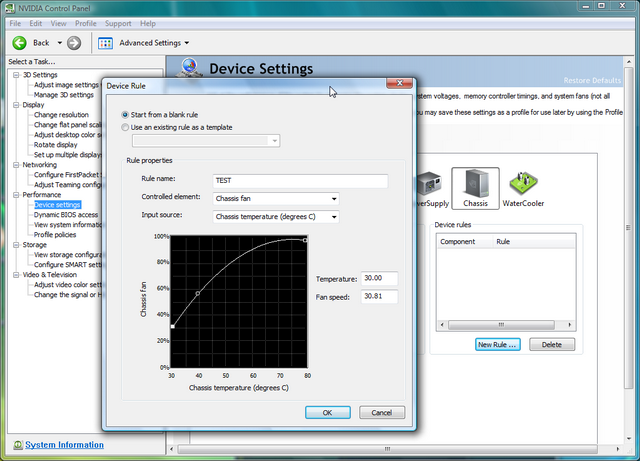Select Adjust Teaming configuration tree item
Viewport: 640px width, 461px height.
click(68, 185)
